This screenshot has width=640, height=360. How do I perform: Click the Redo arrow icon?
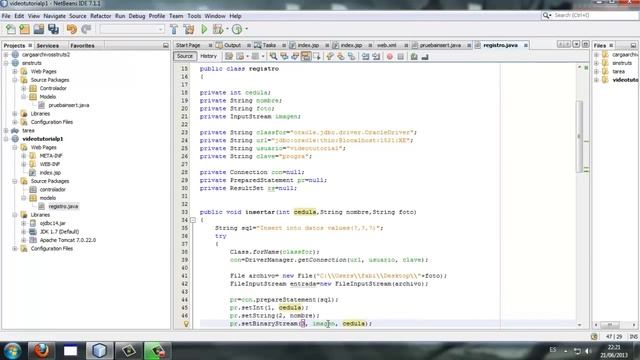click(x=86, y=29)
